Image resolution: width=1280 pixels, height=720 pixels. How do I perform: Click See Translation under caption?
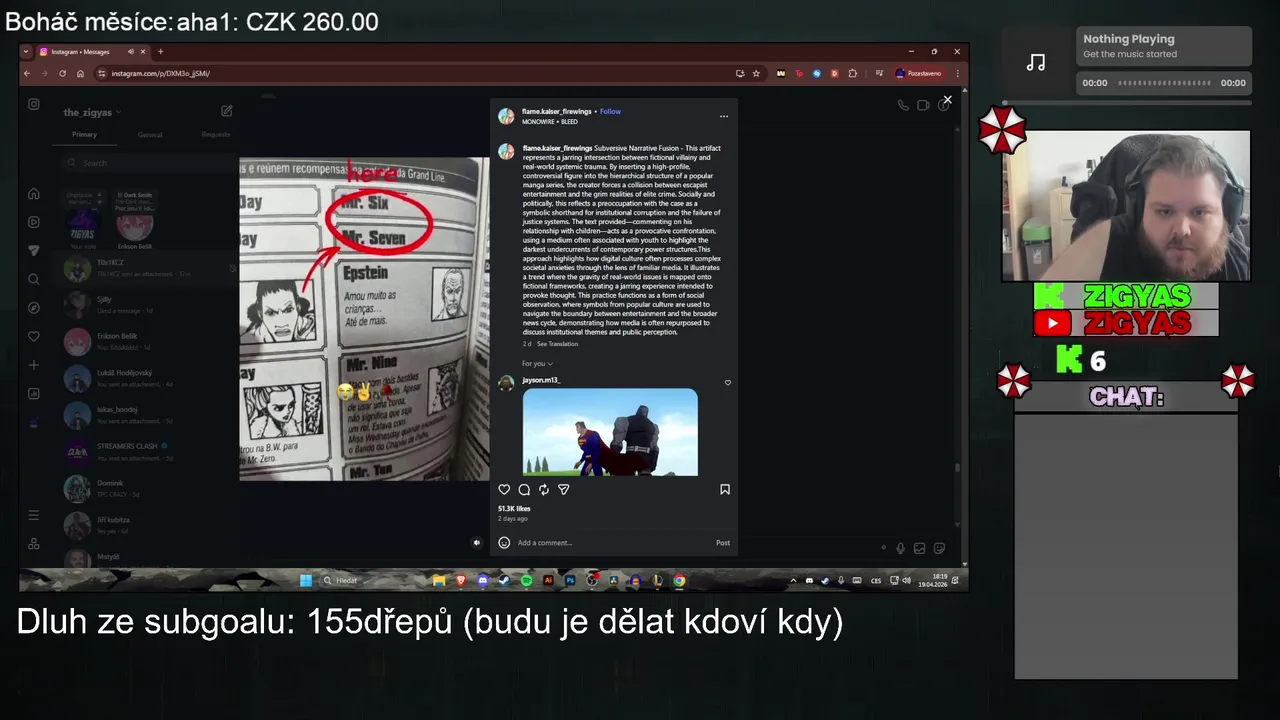(557, 344)
